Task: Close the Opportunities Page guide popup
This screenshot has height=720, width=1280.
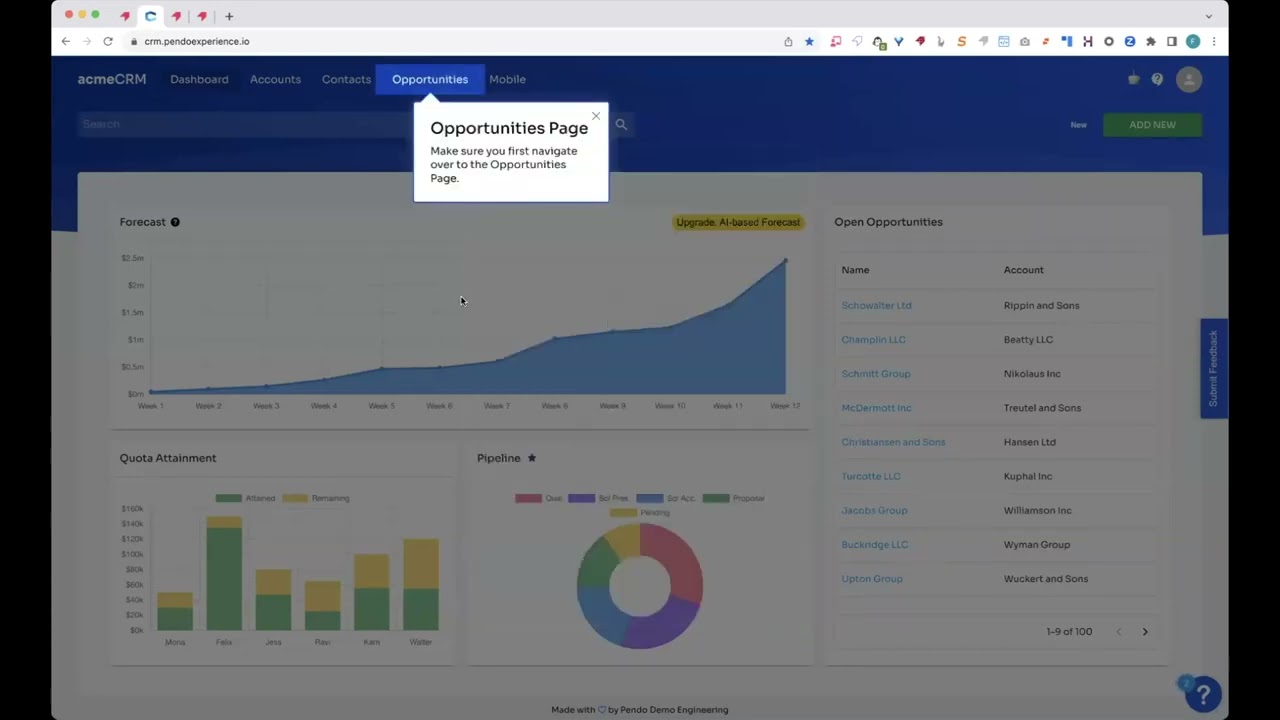Action: pyautogui.click(x=596, y=116)
